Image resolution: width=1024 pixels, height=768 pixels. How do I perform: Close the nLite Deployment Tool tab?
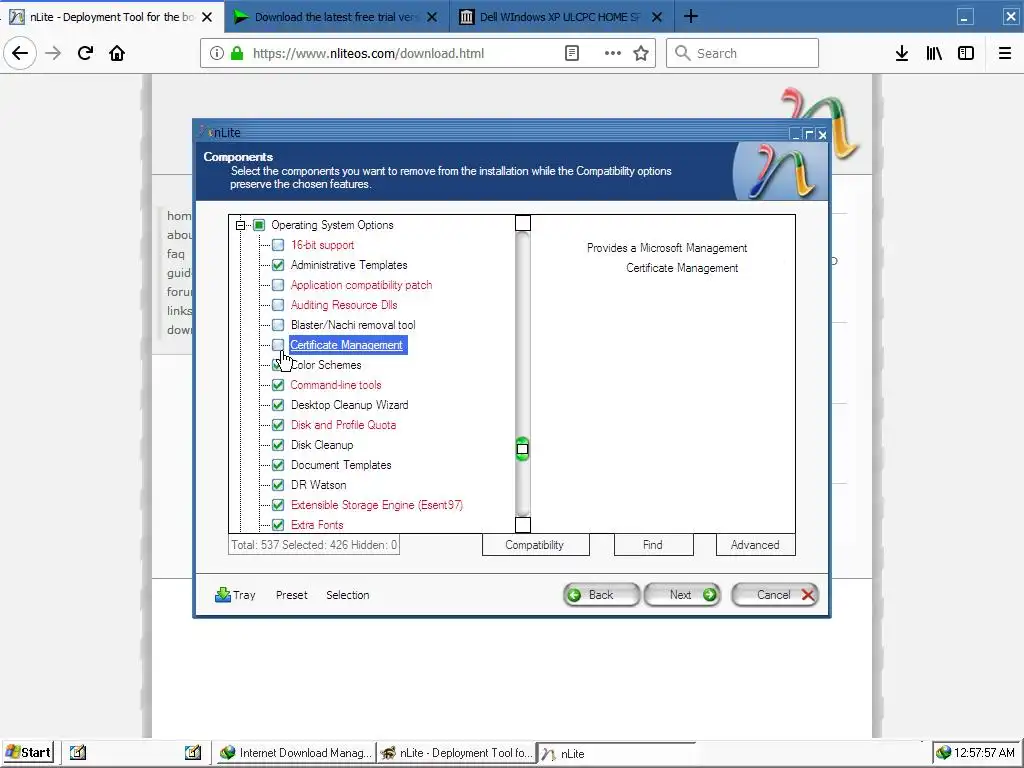[207, 18]
